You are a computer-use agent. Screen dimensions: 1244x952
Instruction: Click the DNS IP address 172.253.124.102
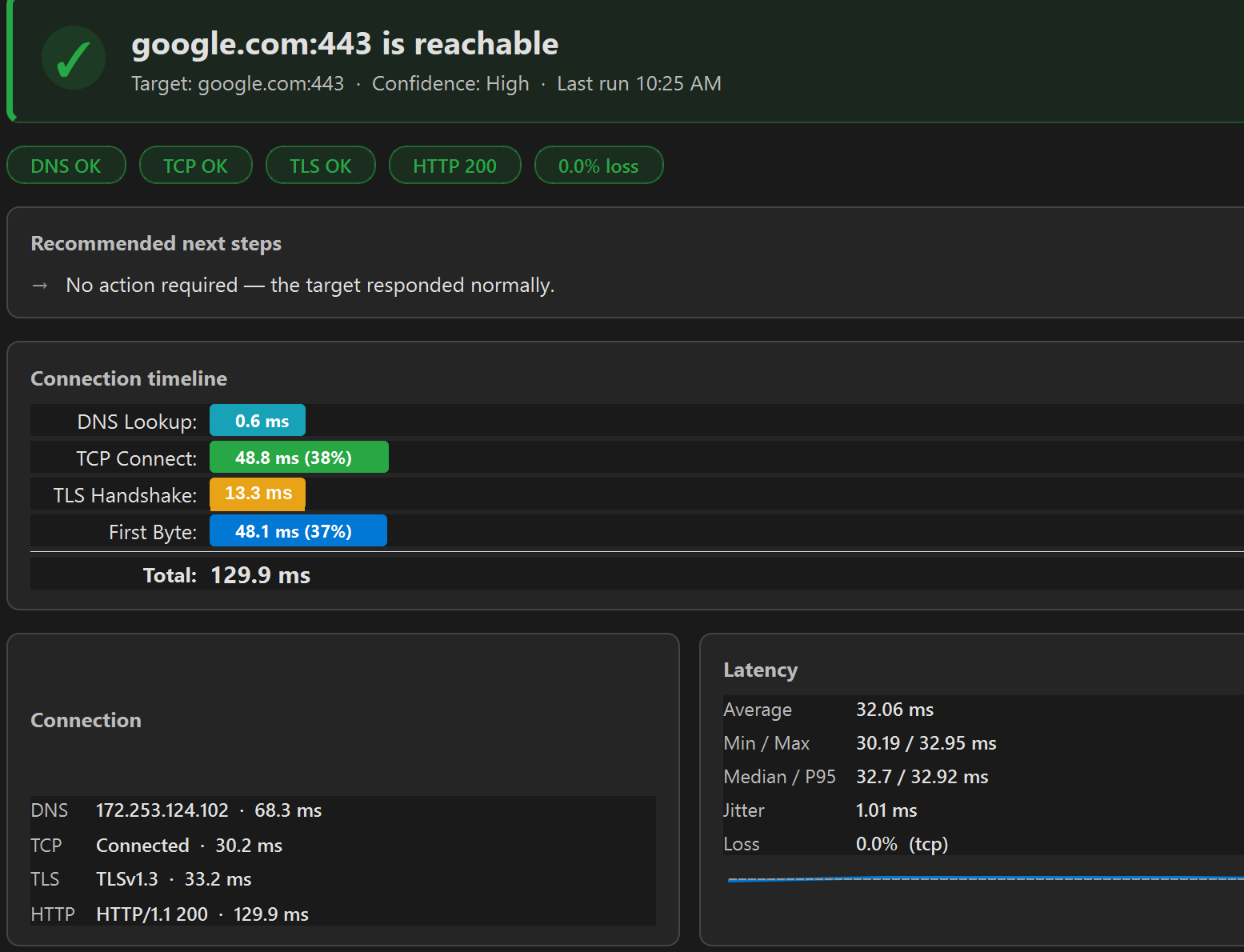coord(162,810)
